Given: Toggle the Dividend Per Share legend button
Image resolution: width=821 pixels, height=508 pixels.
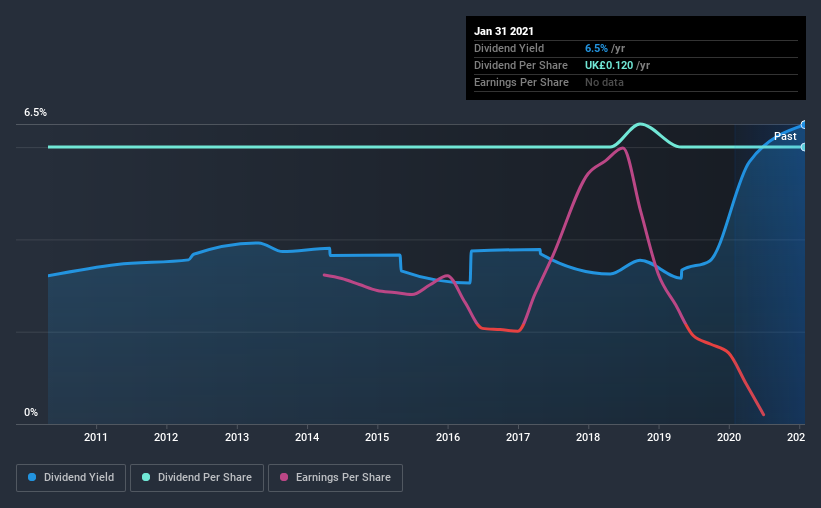Looking at the screenshot, I should (x=197, y=478).
